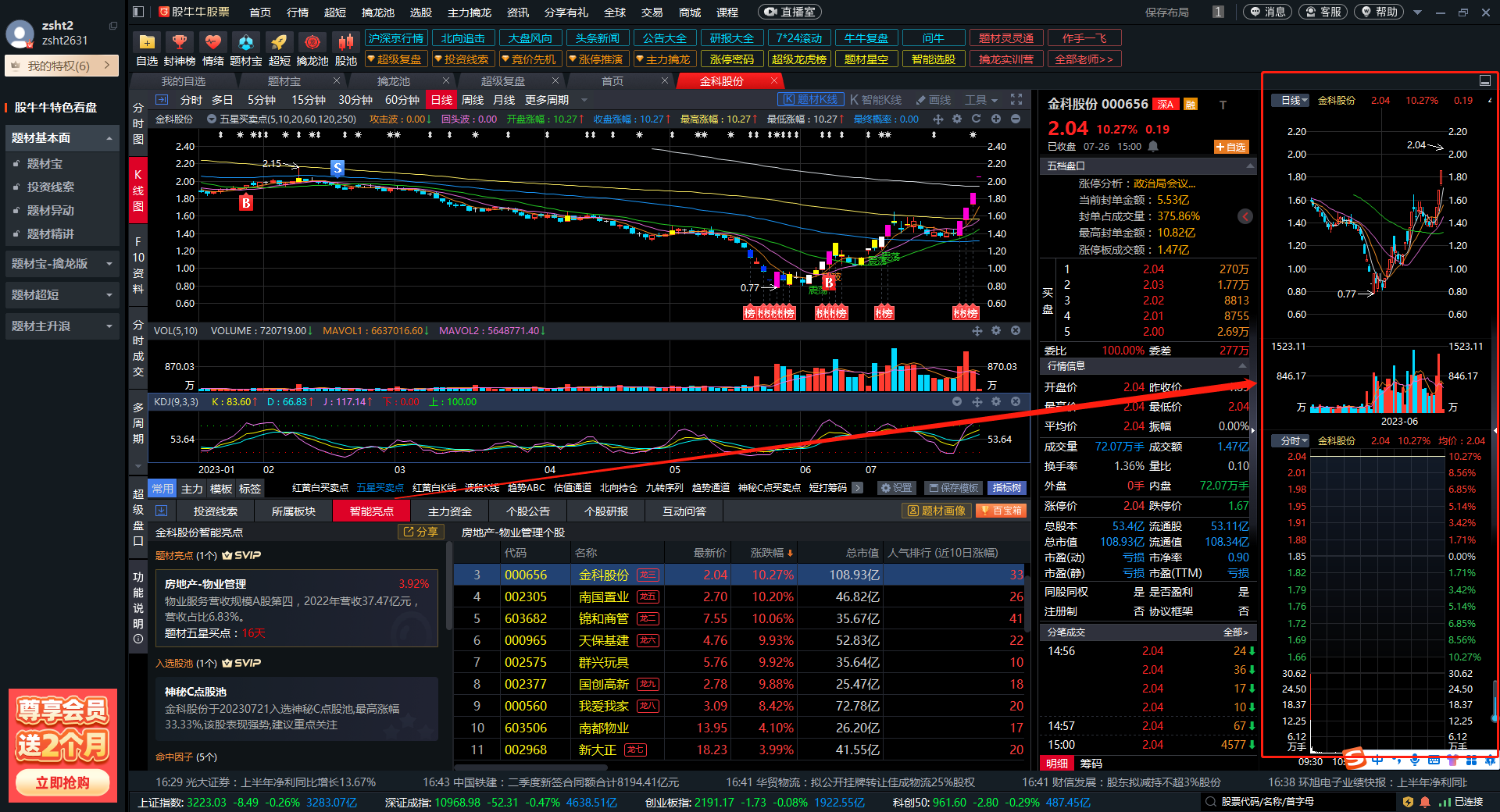Click the 涨停密码 button

732,59
